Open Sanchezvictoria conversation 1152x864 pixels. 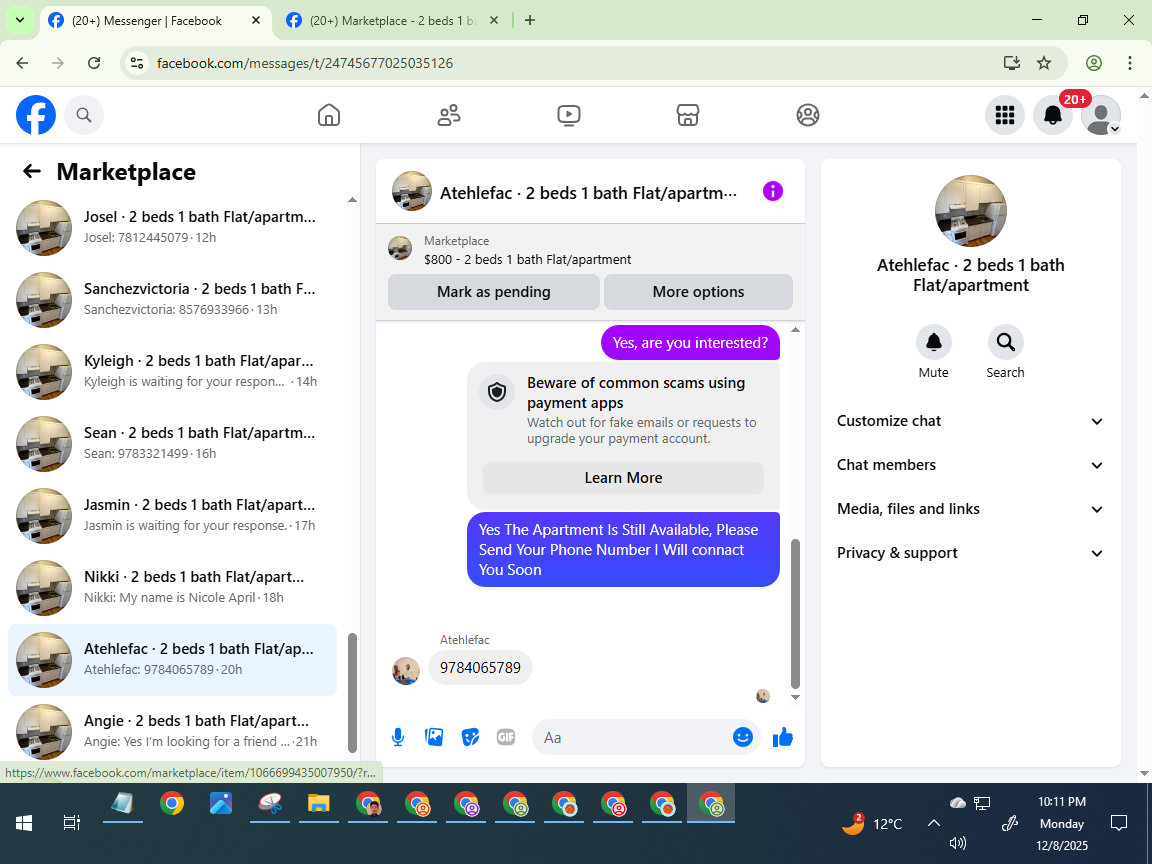pos(173,299)
